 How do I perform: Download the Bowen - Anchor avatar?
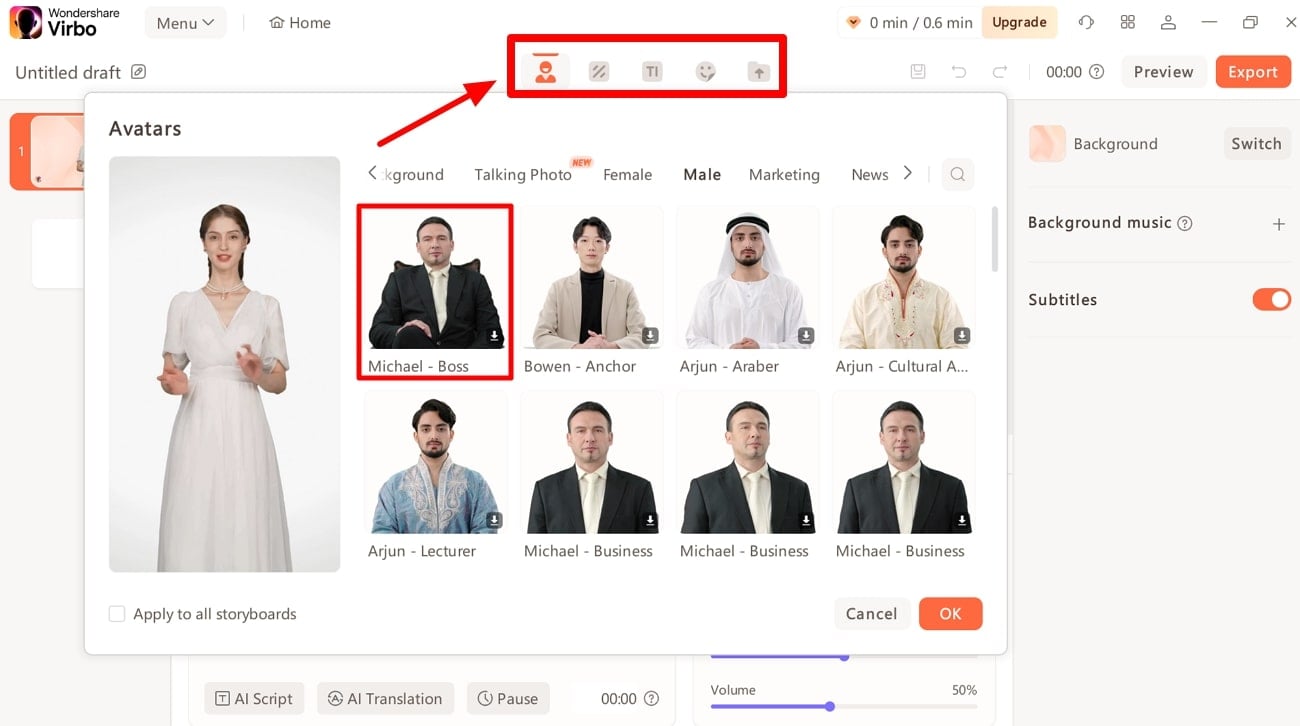point(650,336)
